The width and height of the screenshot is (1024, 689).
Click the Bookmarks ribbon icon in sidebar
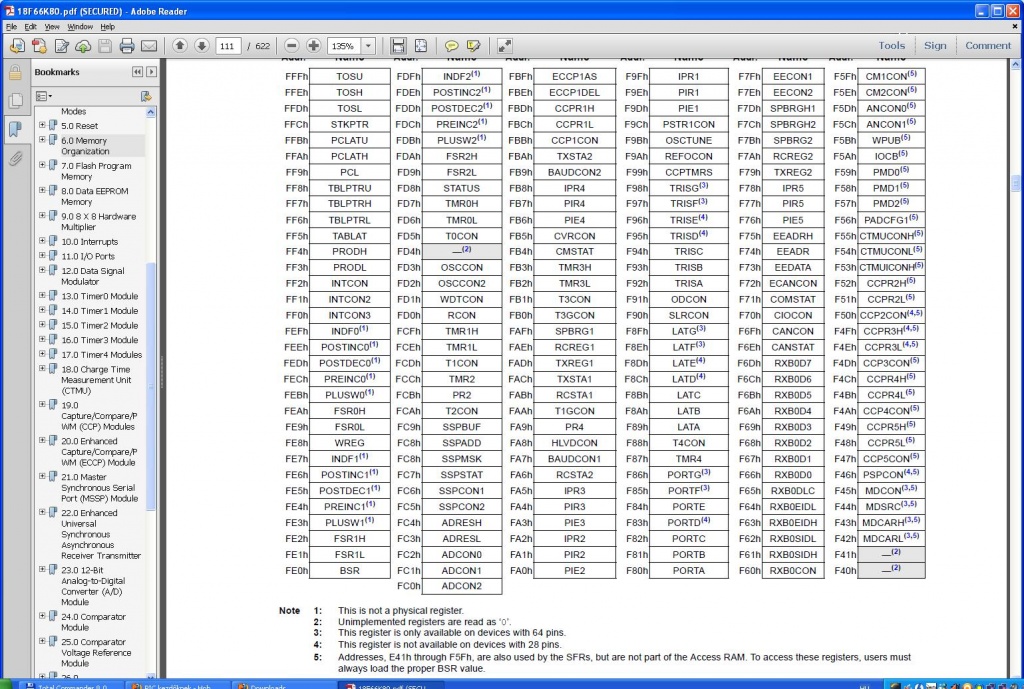pos(15,129)
